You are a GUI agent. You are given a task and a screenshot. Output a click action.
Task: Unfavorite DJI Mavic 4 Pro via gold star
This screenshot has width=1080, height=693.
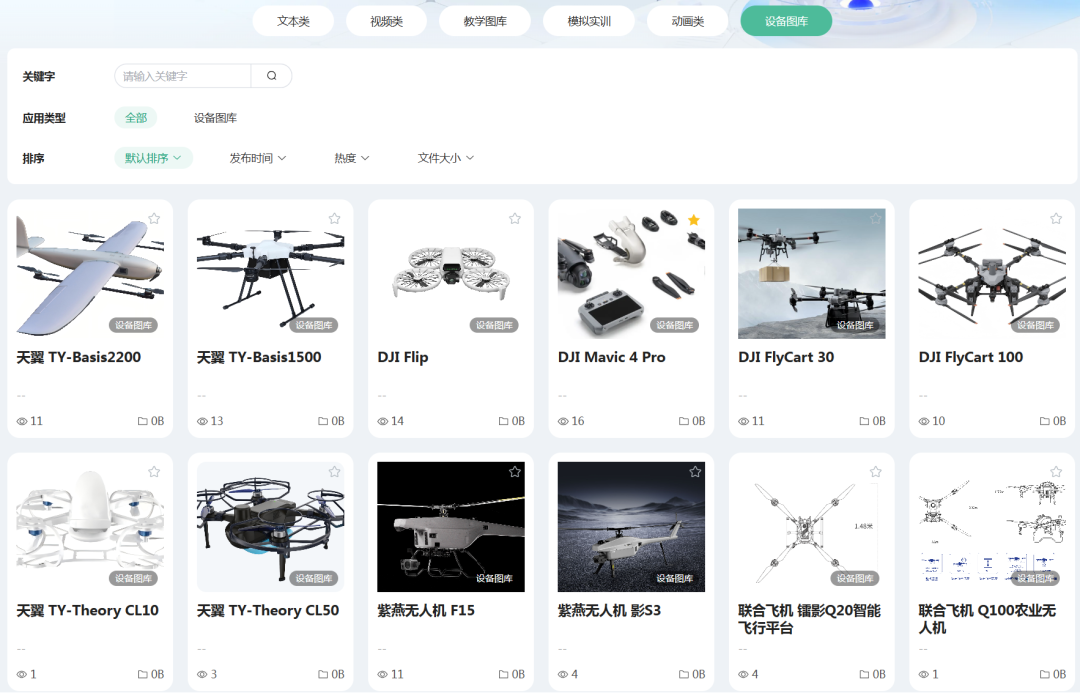(694, 219)
